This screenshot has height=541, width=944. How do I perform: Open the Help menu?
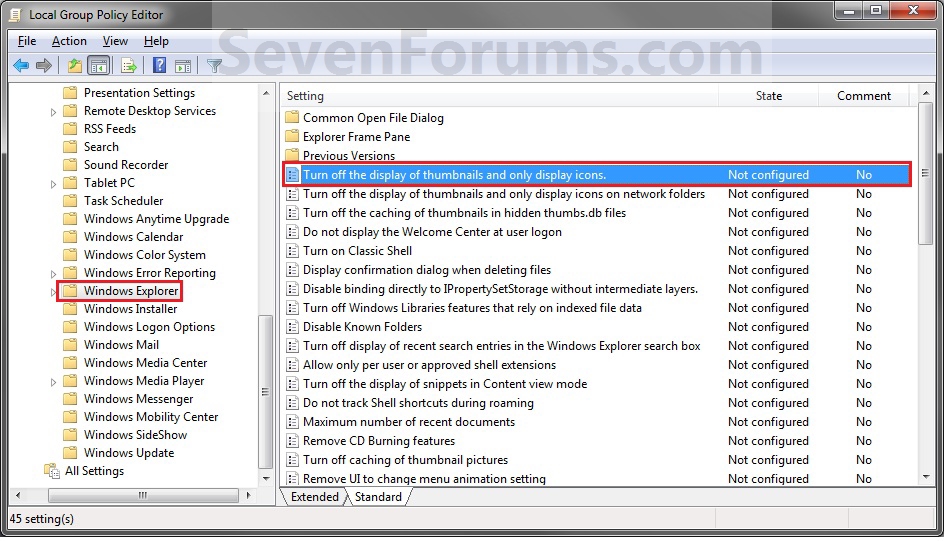tap(156, 41)
